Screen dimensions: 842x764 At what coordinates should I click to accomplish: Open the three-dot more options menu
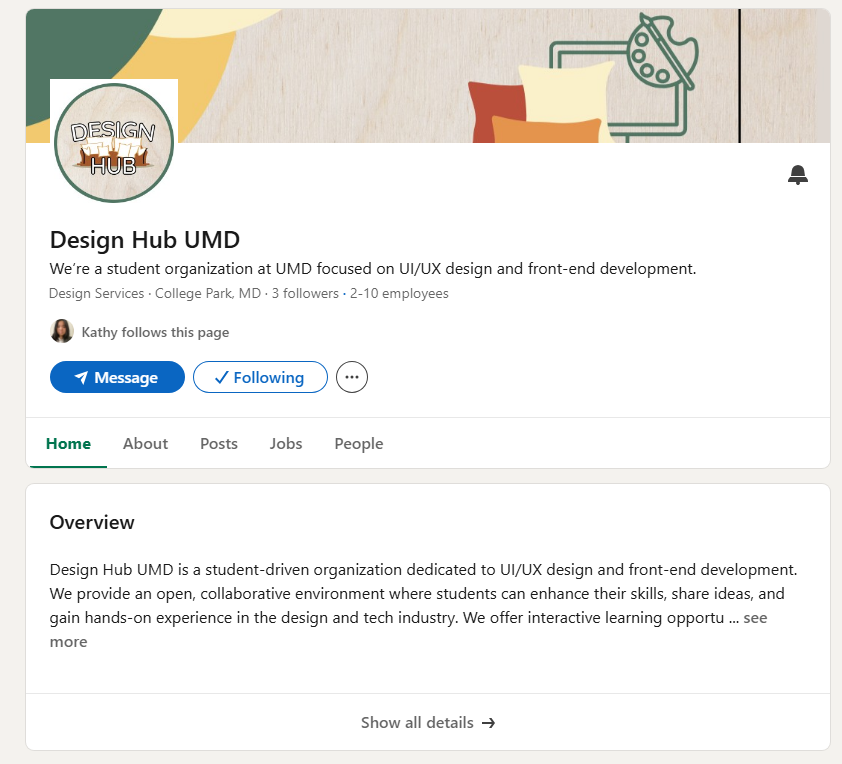tap(352, 377)
